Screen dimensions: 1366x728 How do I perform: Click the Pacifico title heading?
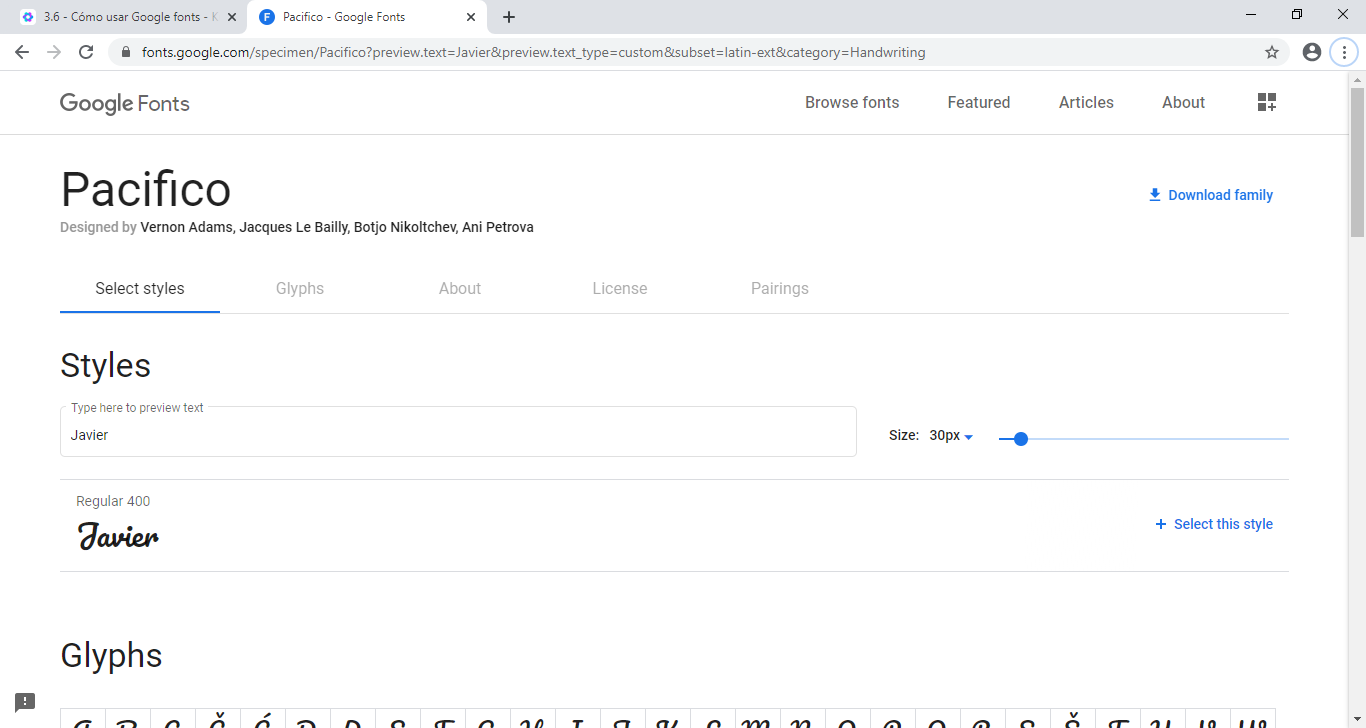click(x=146, y=190)
